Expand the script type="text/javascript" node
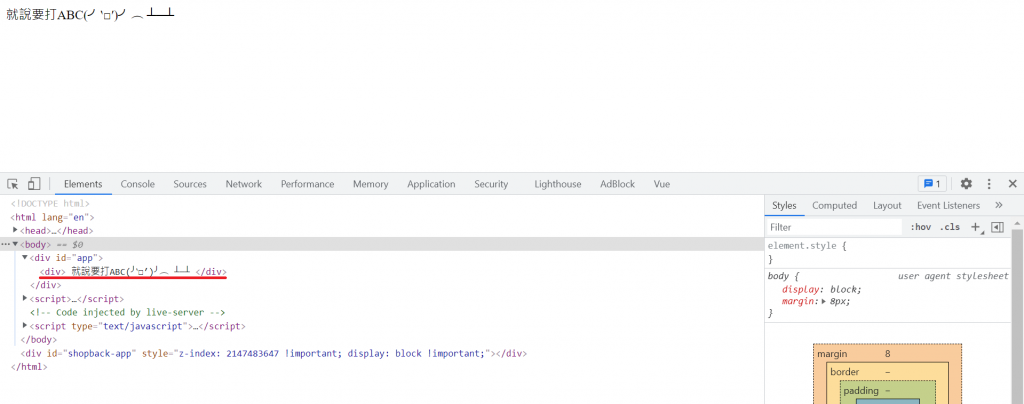This screenshot has width=1024, height=404. pyautogui.click(x=25, y=326)
